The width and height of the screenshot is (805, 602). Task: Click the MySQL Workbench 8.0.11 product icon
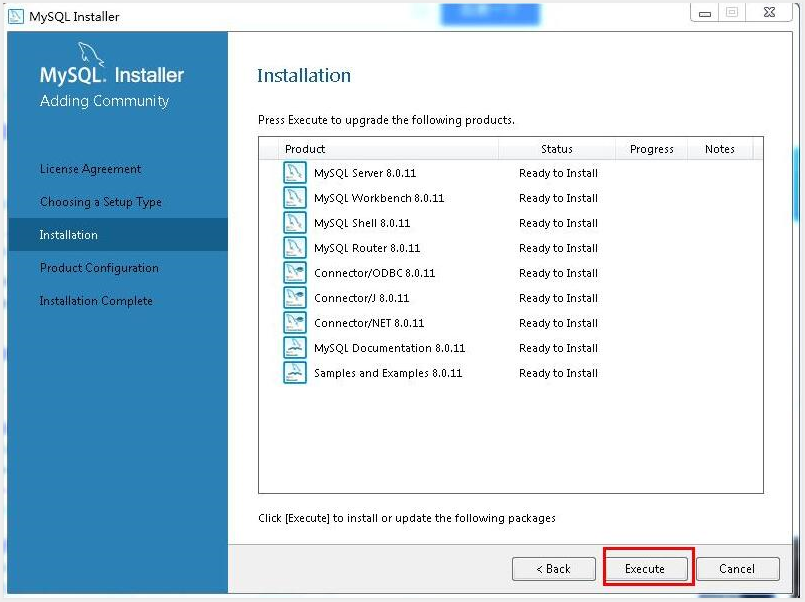point(295,198)
